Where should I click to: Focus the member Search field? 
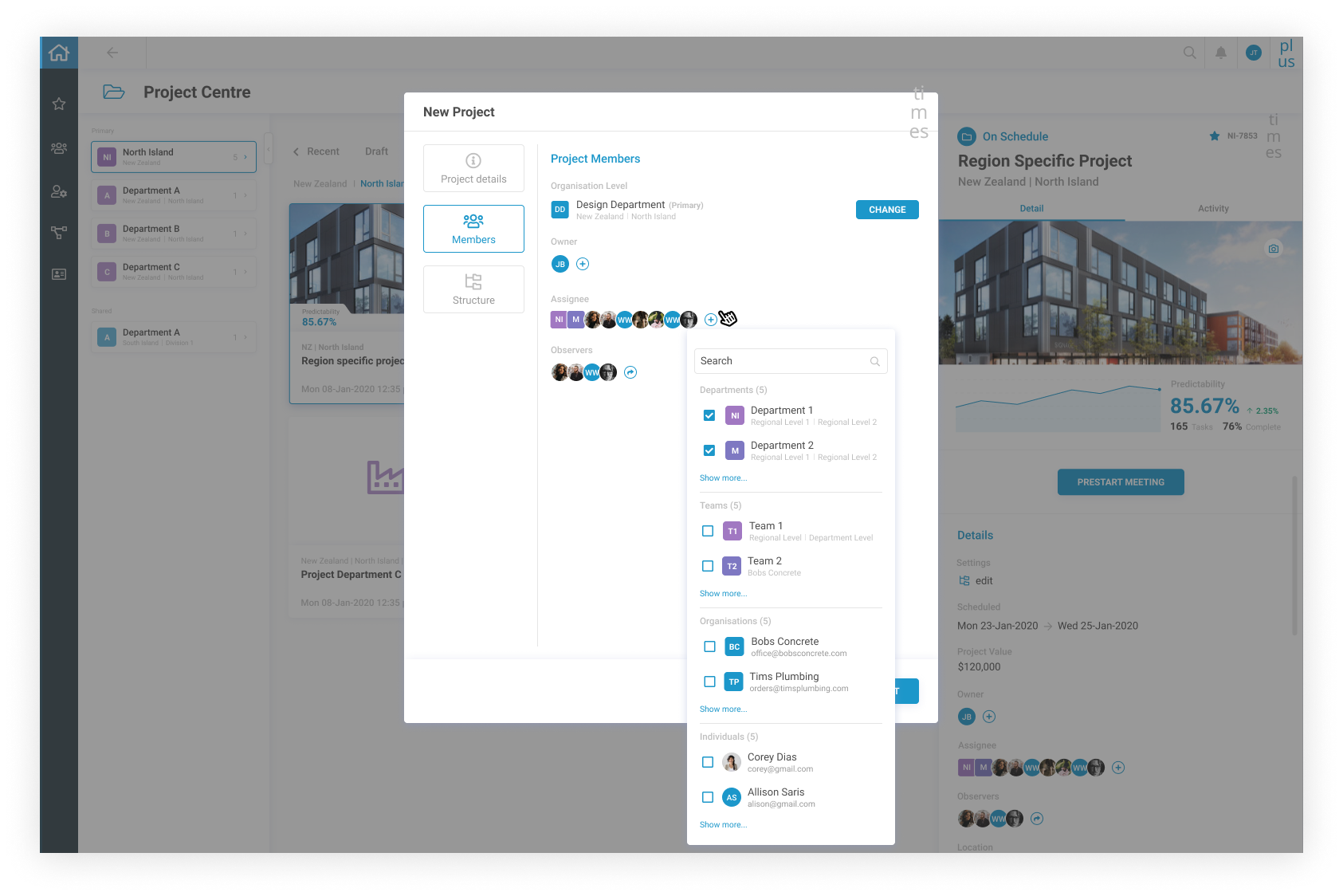[791, 361]
